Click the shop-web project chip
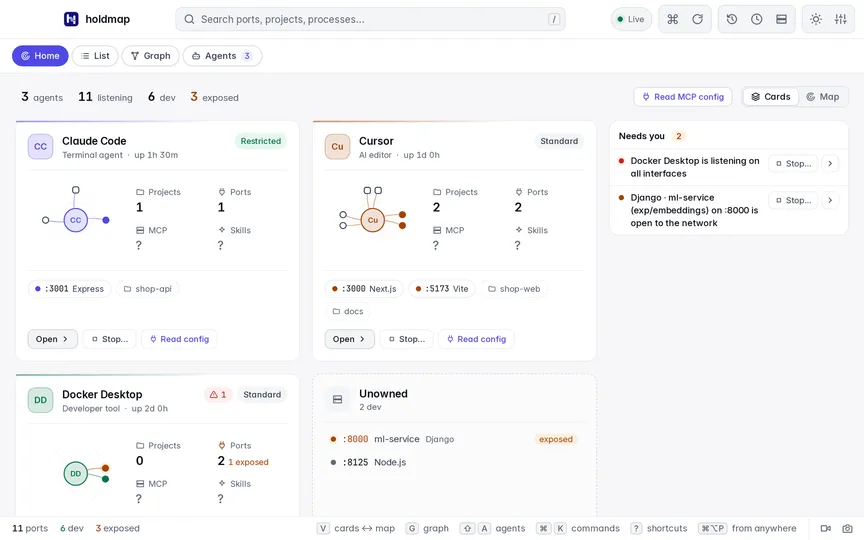Screen dimensions: 864x540 pyautogui.click(x=514, y=289)
